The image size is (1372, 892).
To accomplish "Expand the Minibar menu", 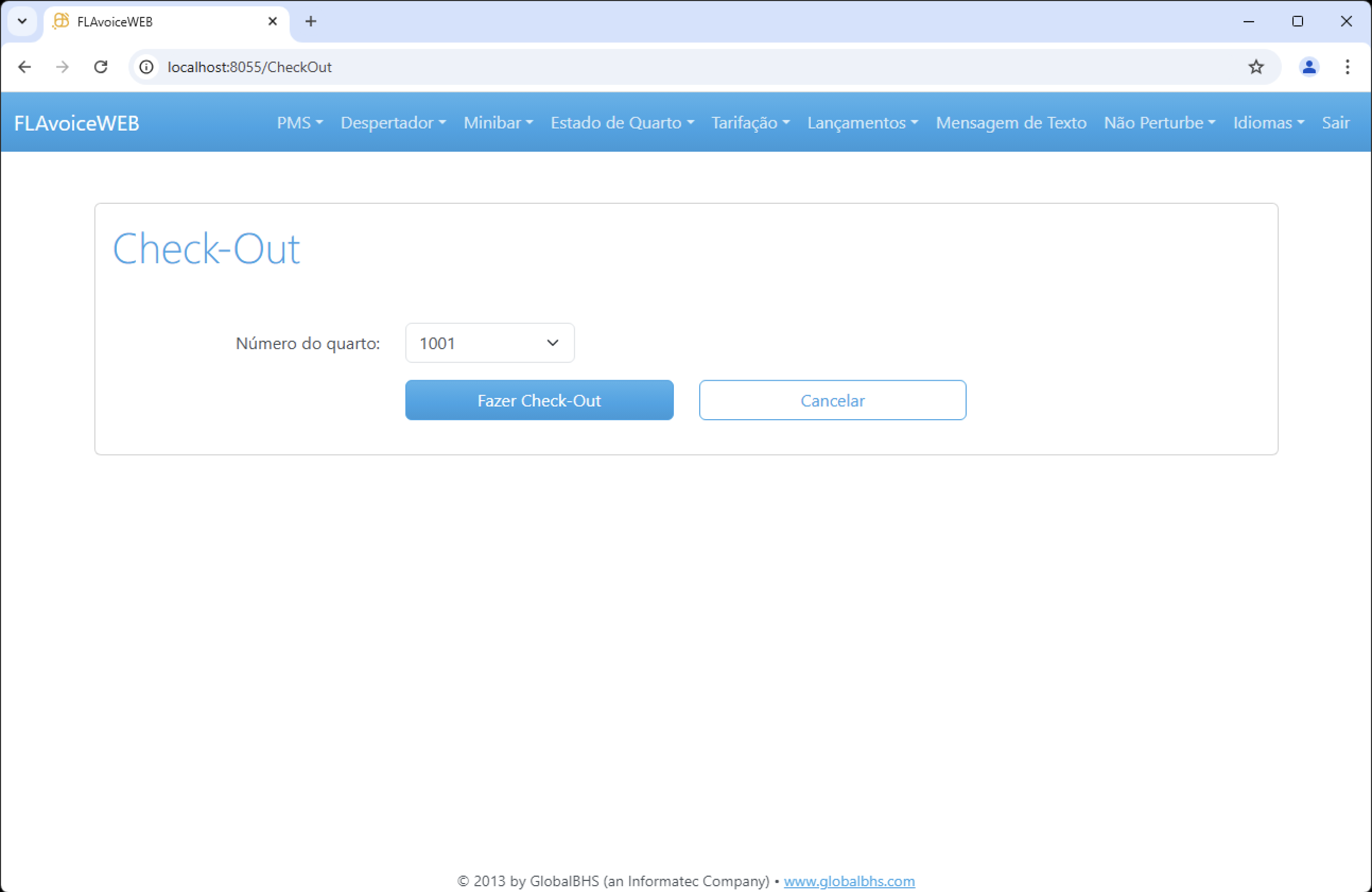I will (x=498, y=123).
